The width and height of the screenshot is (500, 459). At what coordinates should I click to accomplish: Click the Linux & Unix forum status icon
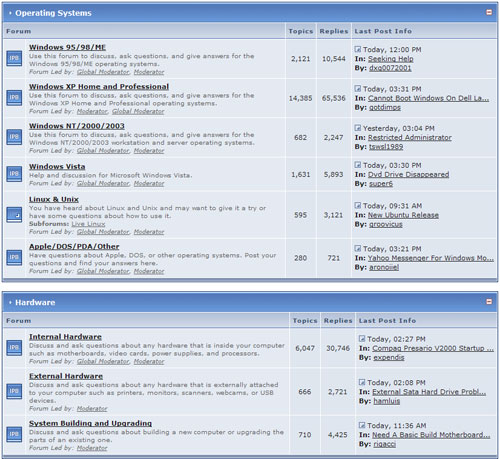point(14,215)
